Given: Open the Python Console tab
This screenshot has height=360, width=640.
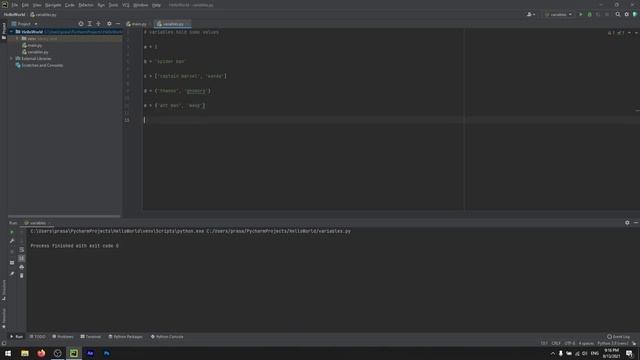Looking at the screenshot, I should point(167,337).
